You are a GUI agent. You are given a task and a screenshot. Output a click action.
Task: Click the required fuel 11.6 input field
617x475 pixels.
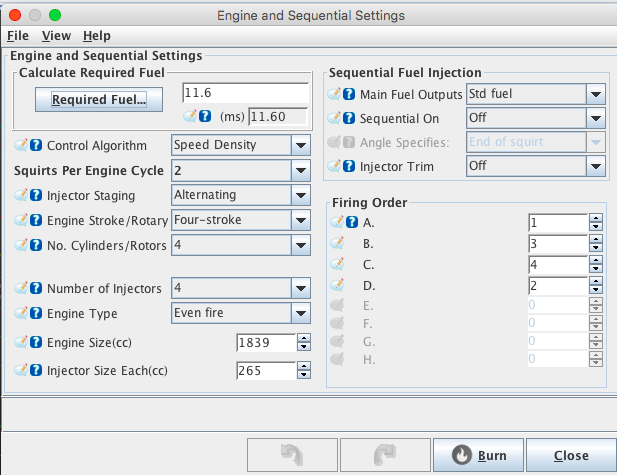click(x=245, y=93)
